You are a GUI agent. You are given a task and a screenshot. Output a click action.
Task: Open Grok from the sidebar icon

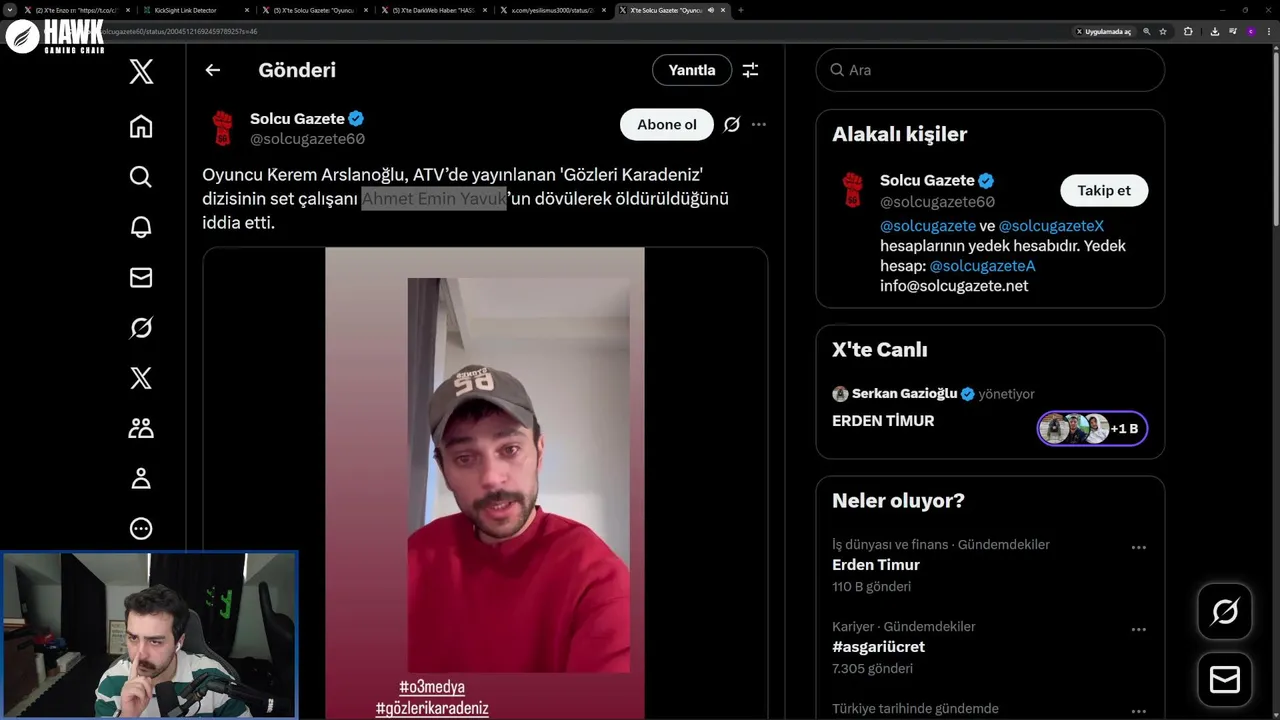[x=141, y=328]
